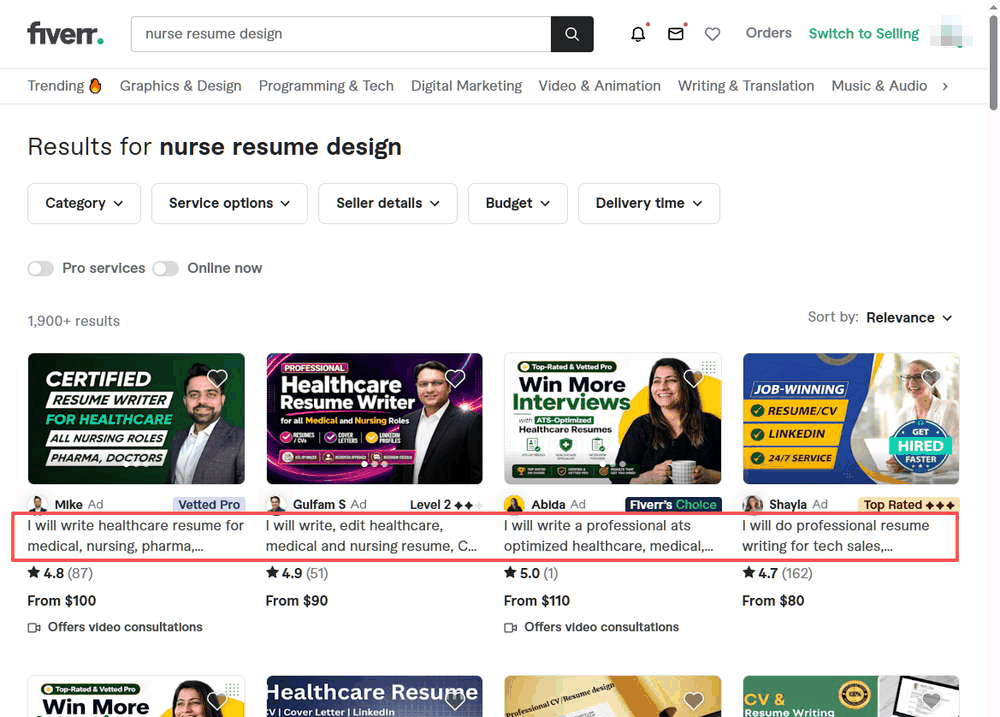Open the Programming & Tech category
This screenshot has width=1000, height=717.
point(326,85)
